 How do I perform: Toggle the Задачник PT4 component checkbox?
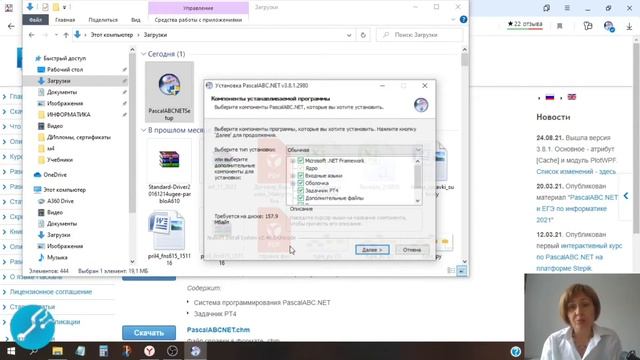click(x=301, y=191)
